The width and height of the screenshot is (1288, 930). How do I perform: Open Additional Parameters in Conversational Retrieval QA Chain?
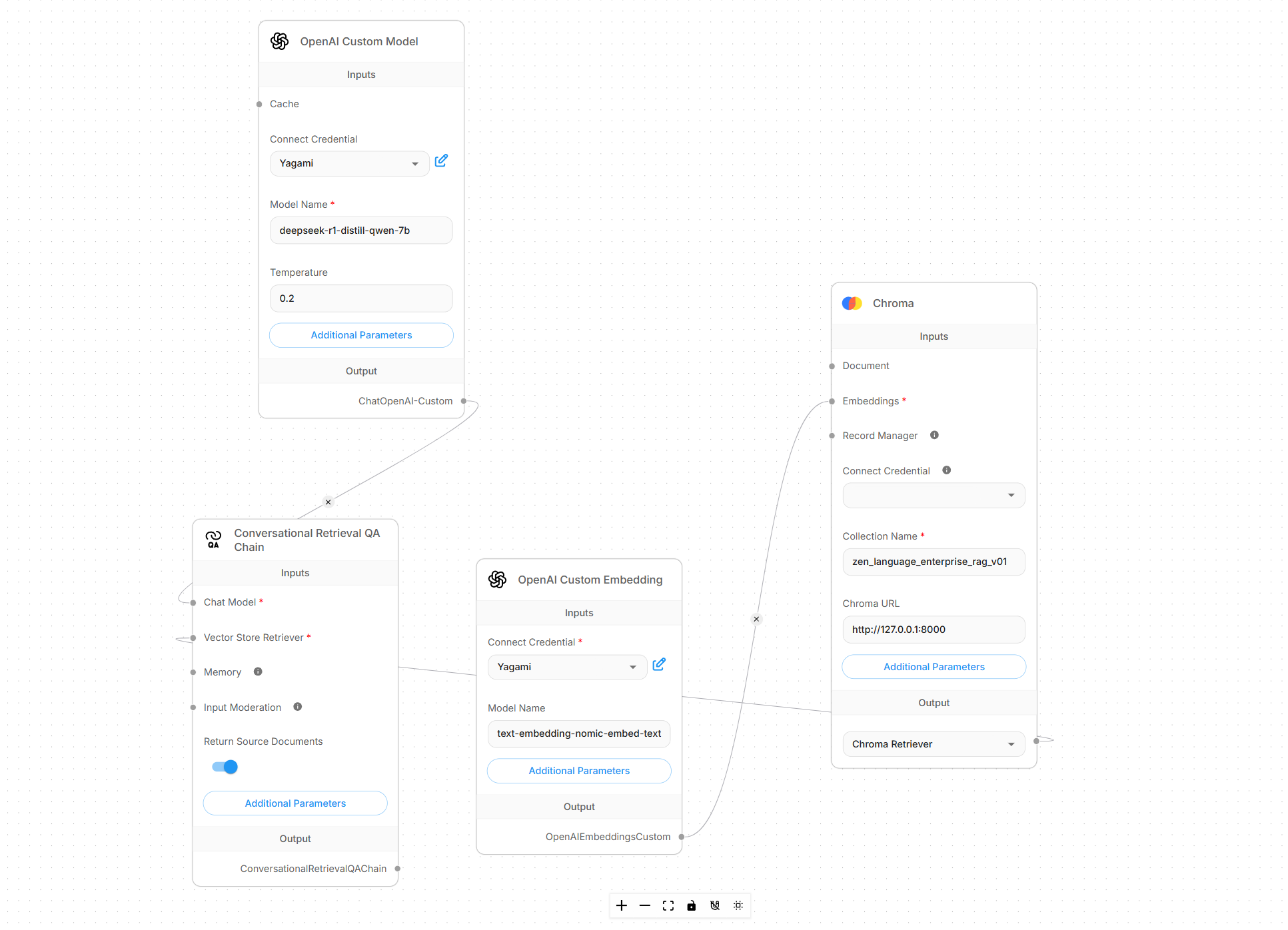coord(295,803)
